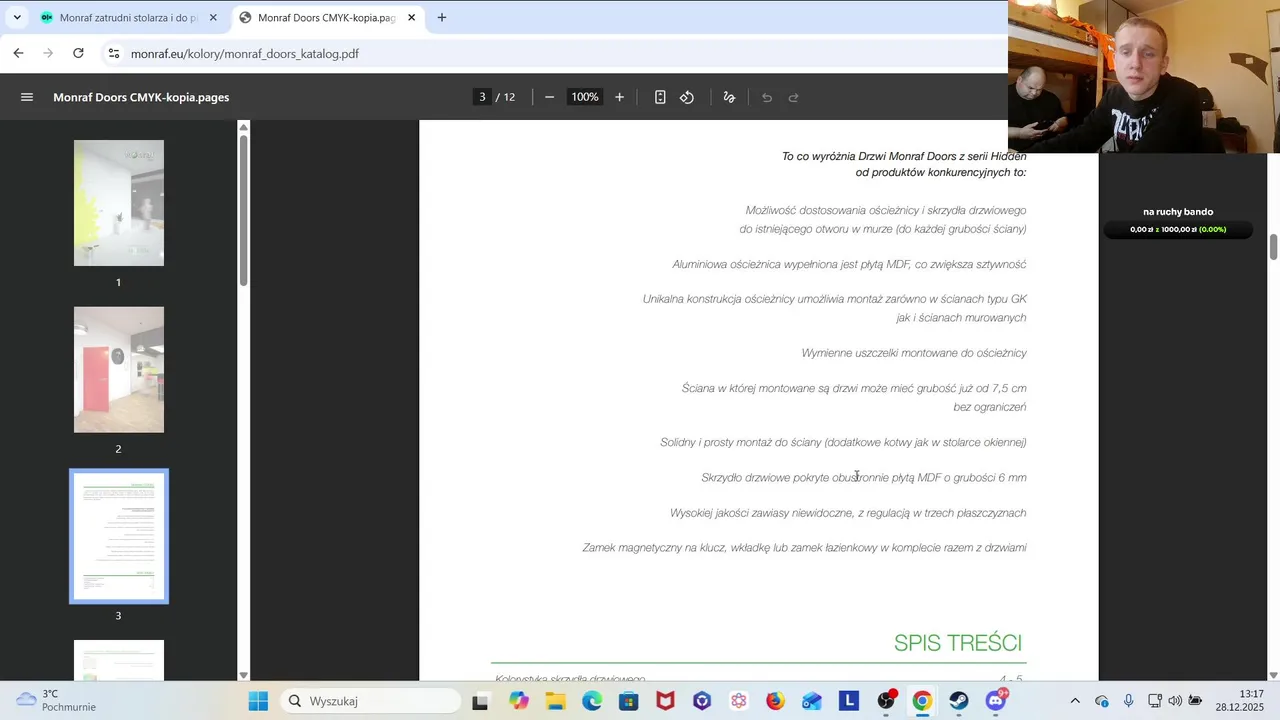Open the blue L app on taskbar
The width and height of the screenshot is (1280, 720).
click(x=848, y=701)
